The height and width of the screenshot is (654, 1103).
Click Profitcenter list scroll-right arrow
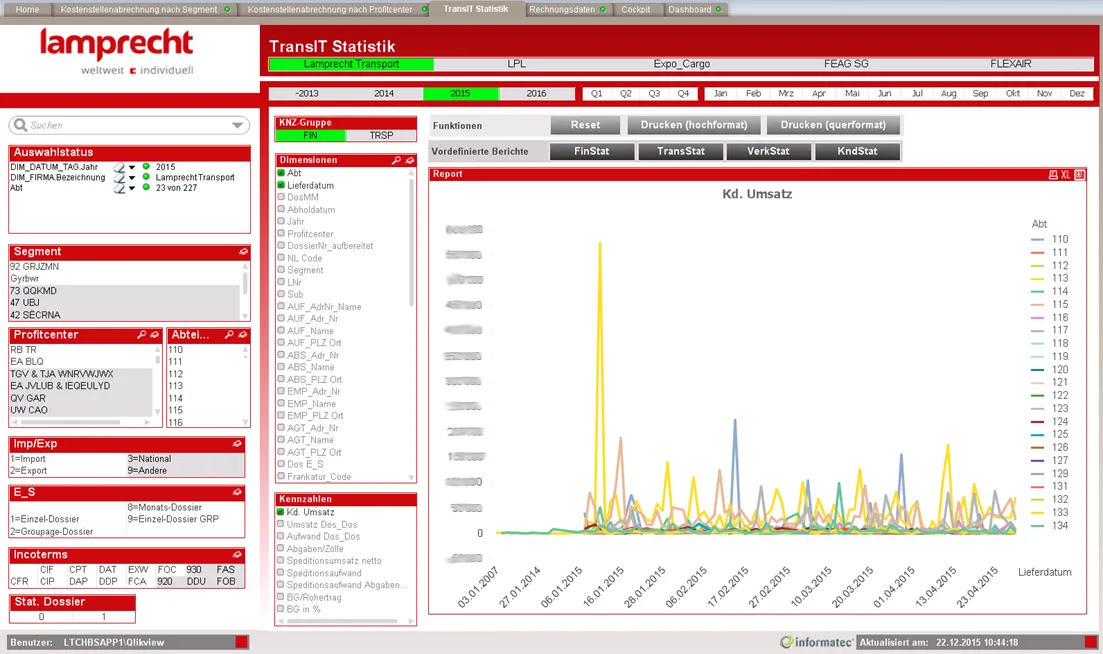pos(148,422)
